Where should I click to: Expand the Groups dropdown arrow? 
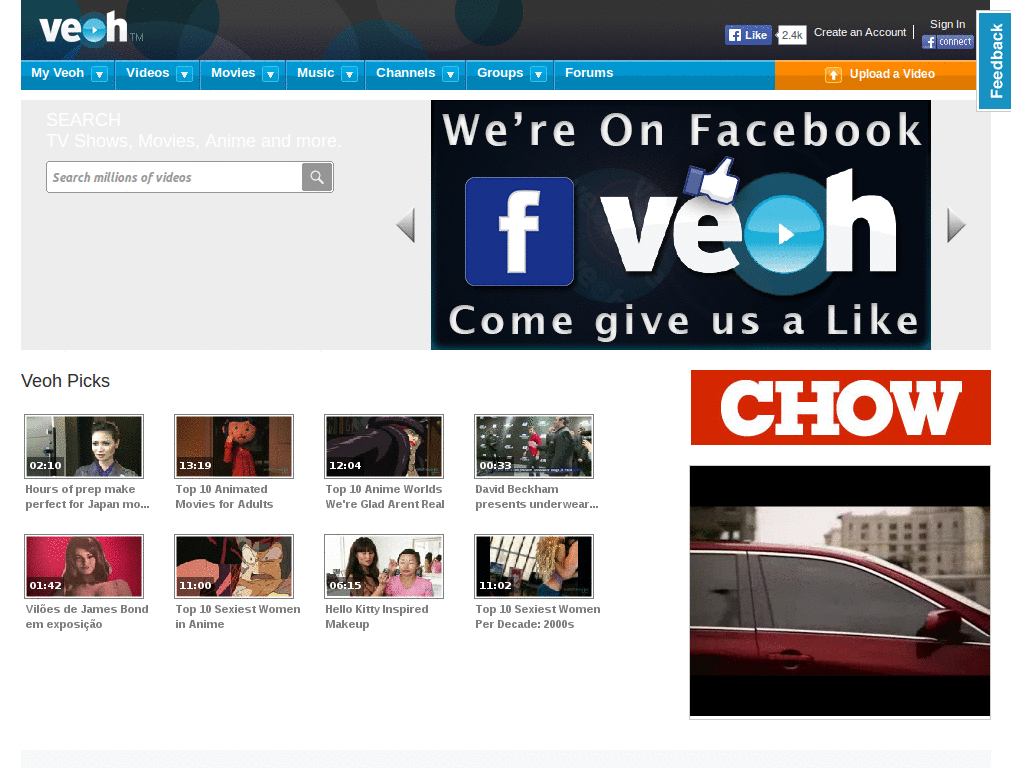[x=539, y=74]
